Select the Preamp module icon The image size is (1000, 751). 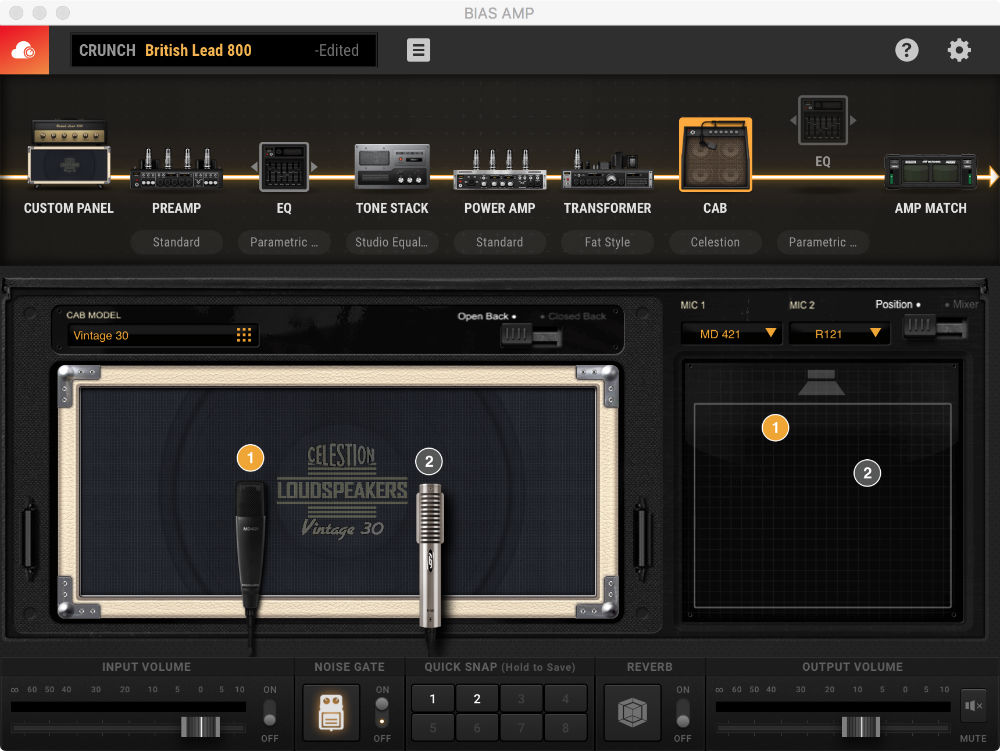(176, 169)
